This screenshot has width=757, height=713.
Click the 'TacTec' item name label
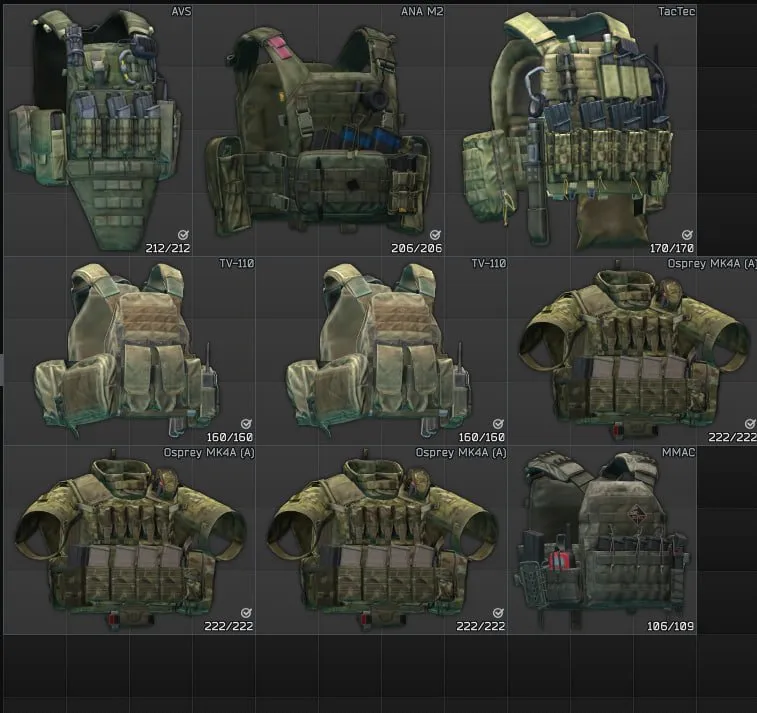676,11
